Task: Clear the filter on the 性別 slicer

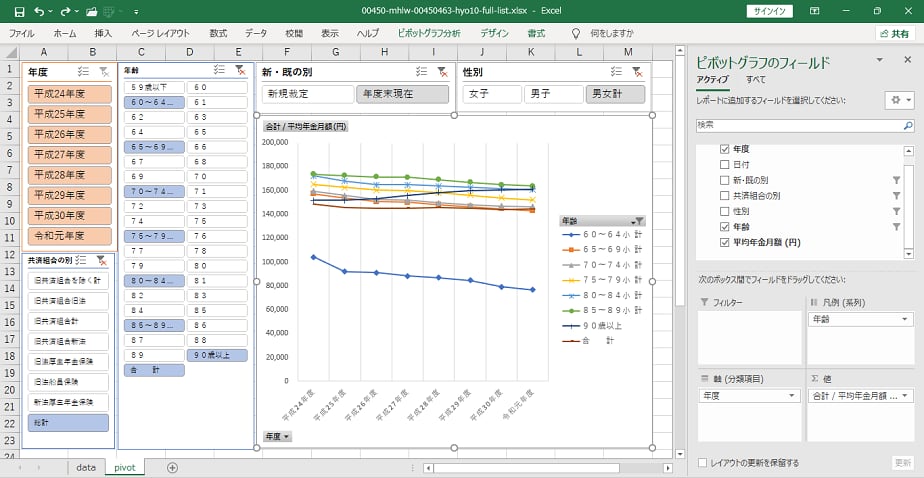Action: point(637,72)
